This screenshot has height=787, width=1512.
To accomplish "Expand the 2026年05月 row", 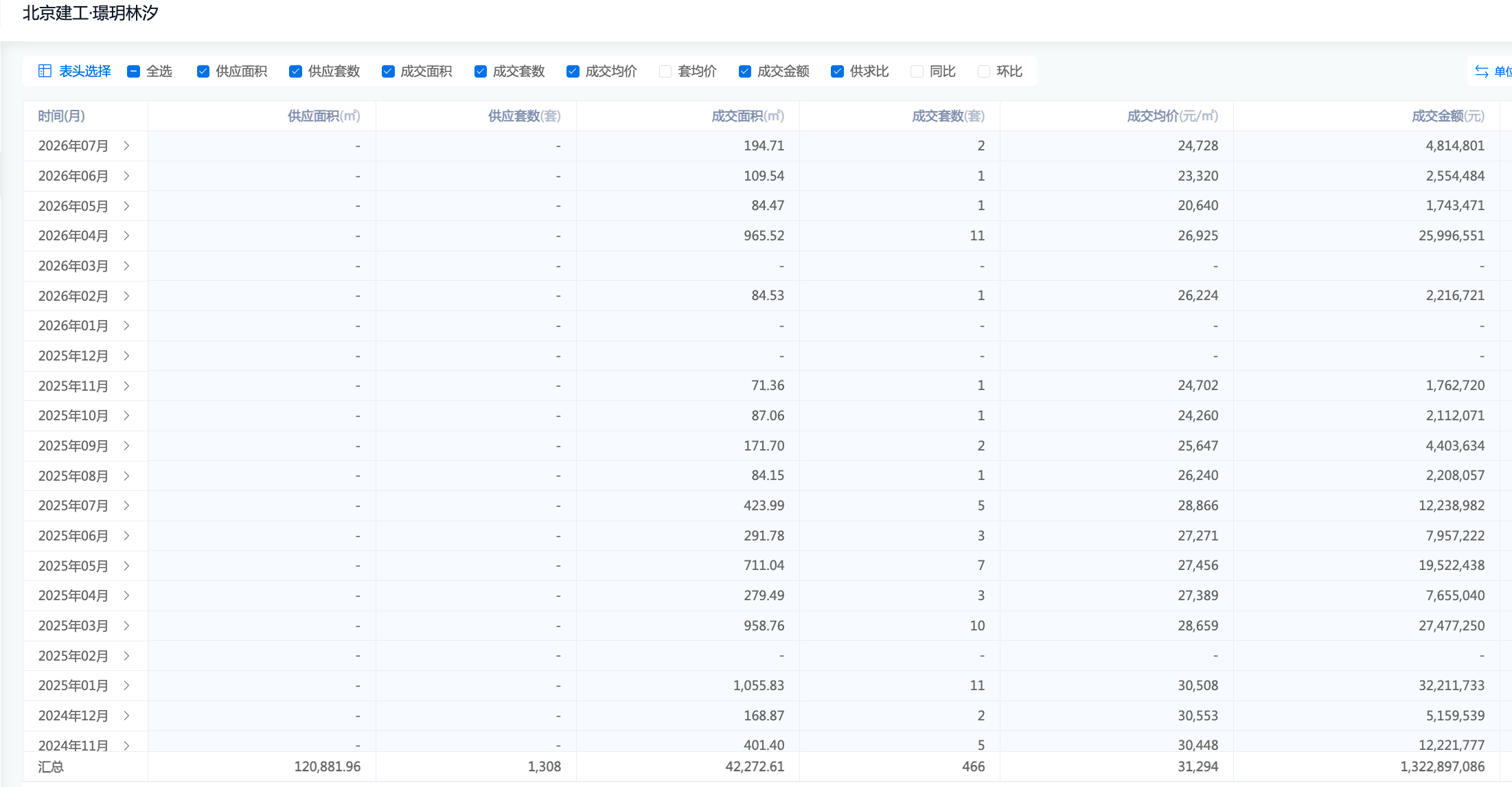I will click(x=126, y=206).
